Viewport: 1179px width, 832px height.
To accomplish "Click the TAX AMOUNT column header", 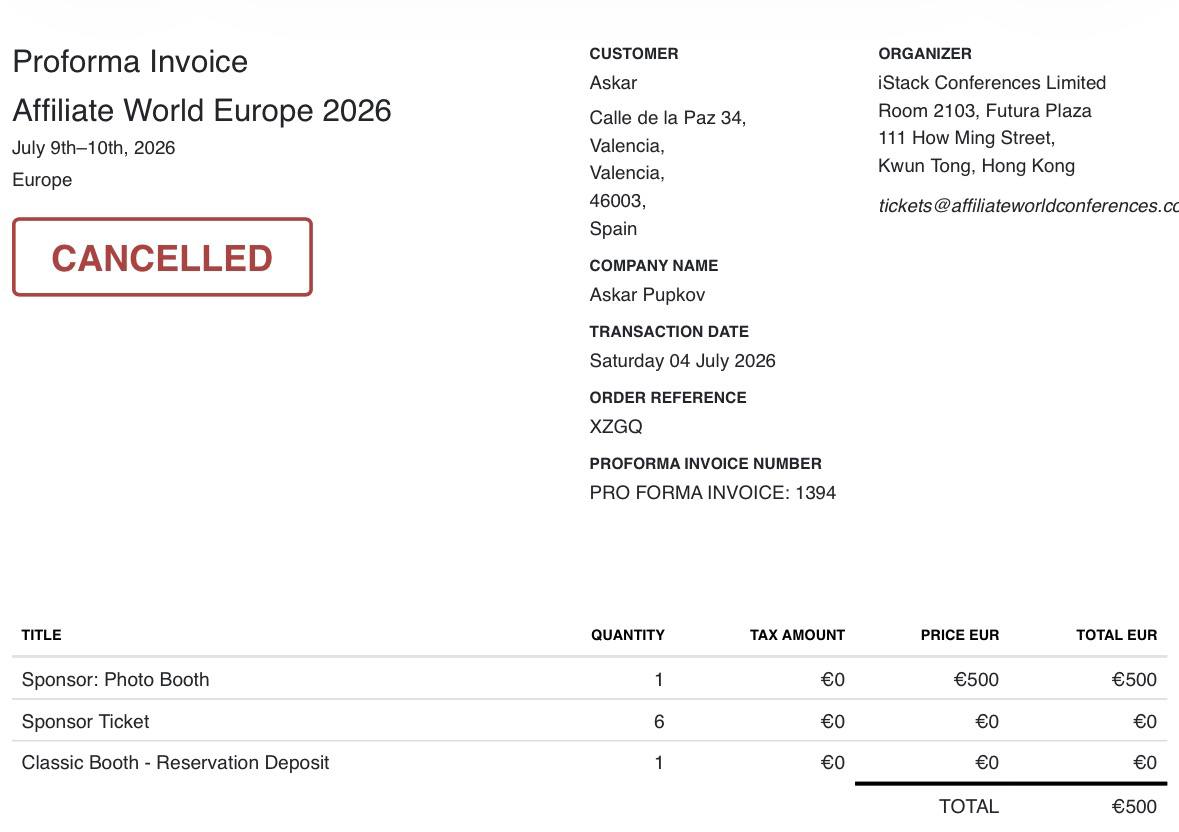I will point(797,635).
